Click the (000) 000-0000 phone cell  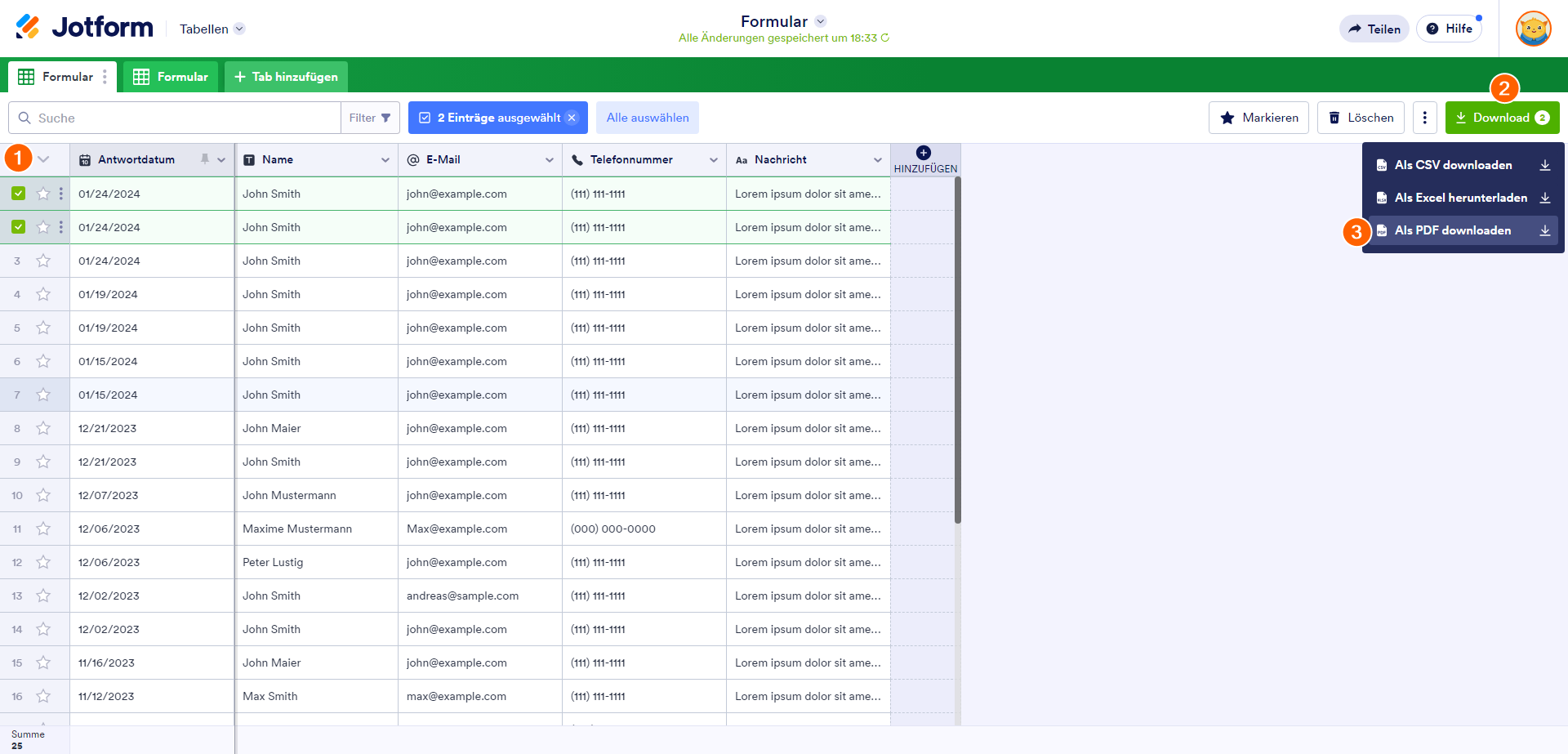[x=645, y=529]
